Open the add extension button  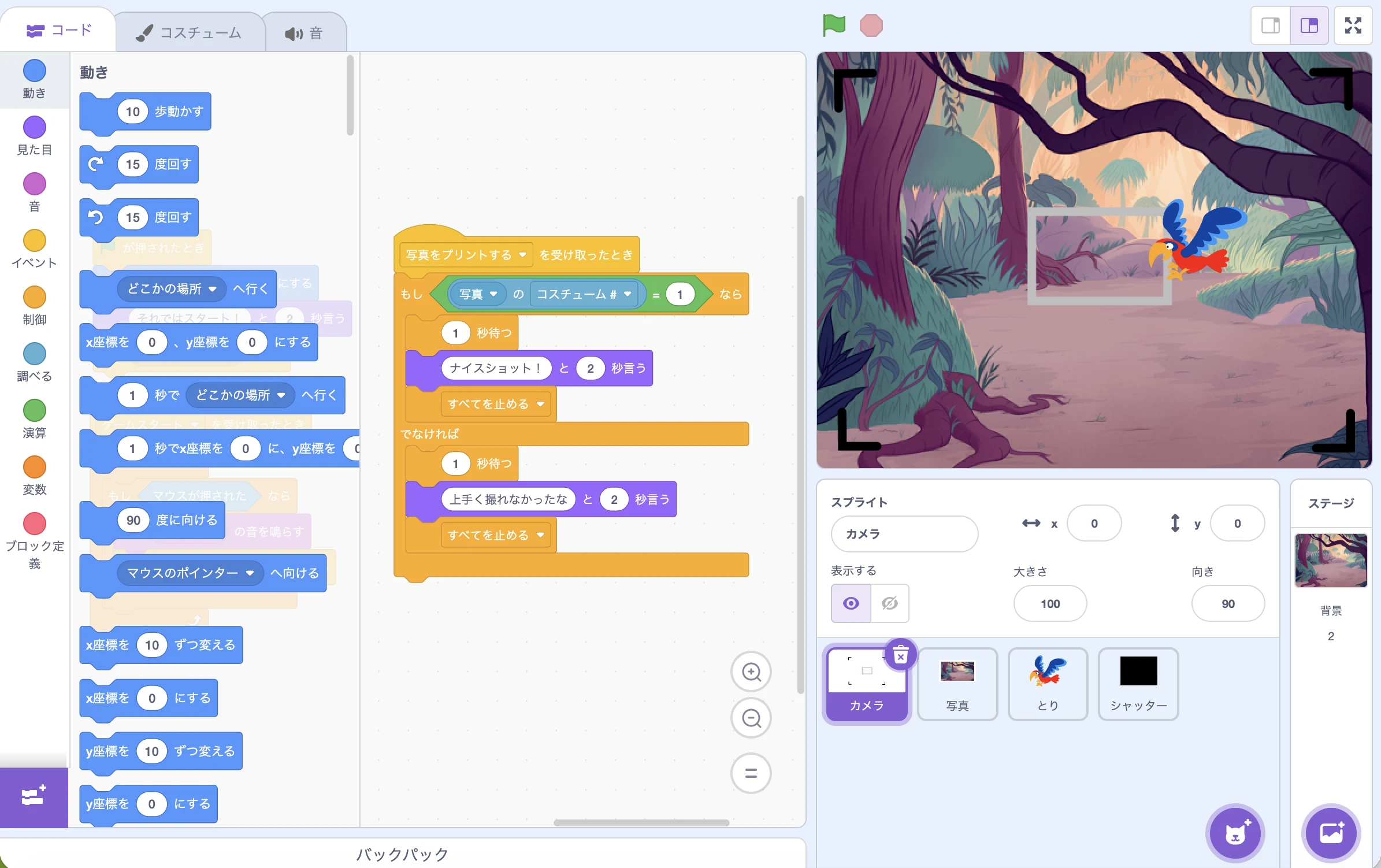tap(34, 797)
